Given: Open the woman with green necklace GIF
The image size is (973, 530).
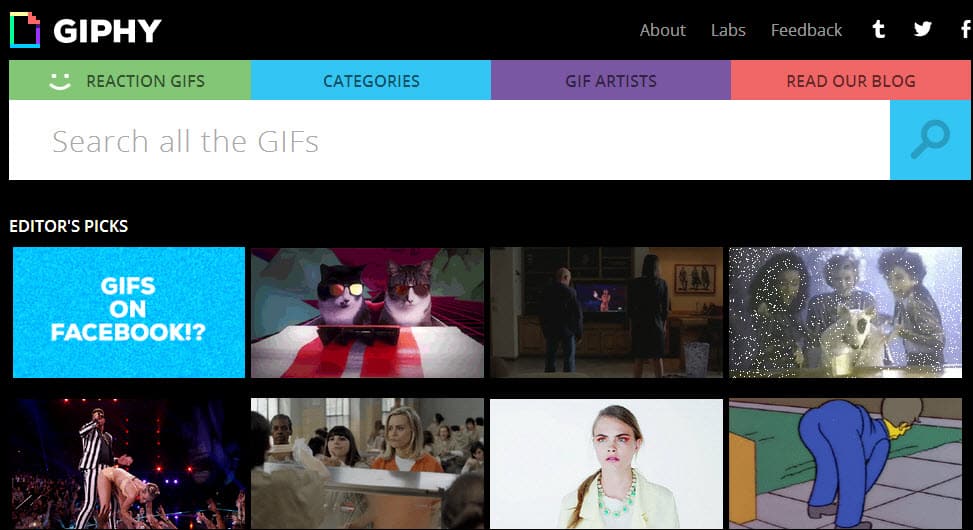Looking at the screenshot, I should pos(606,464).
